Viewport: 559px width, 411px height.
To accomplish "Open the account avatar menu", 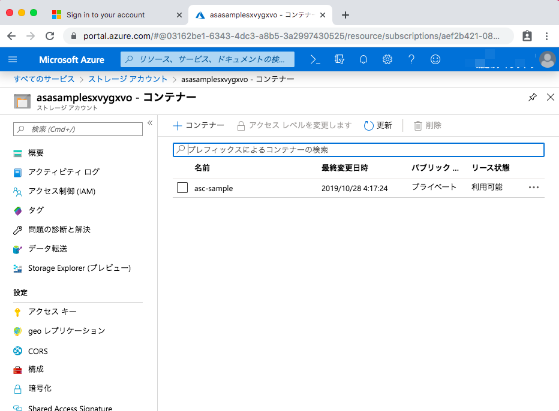I will point(547,59).
